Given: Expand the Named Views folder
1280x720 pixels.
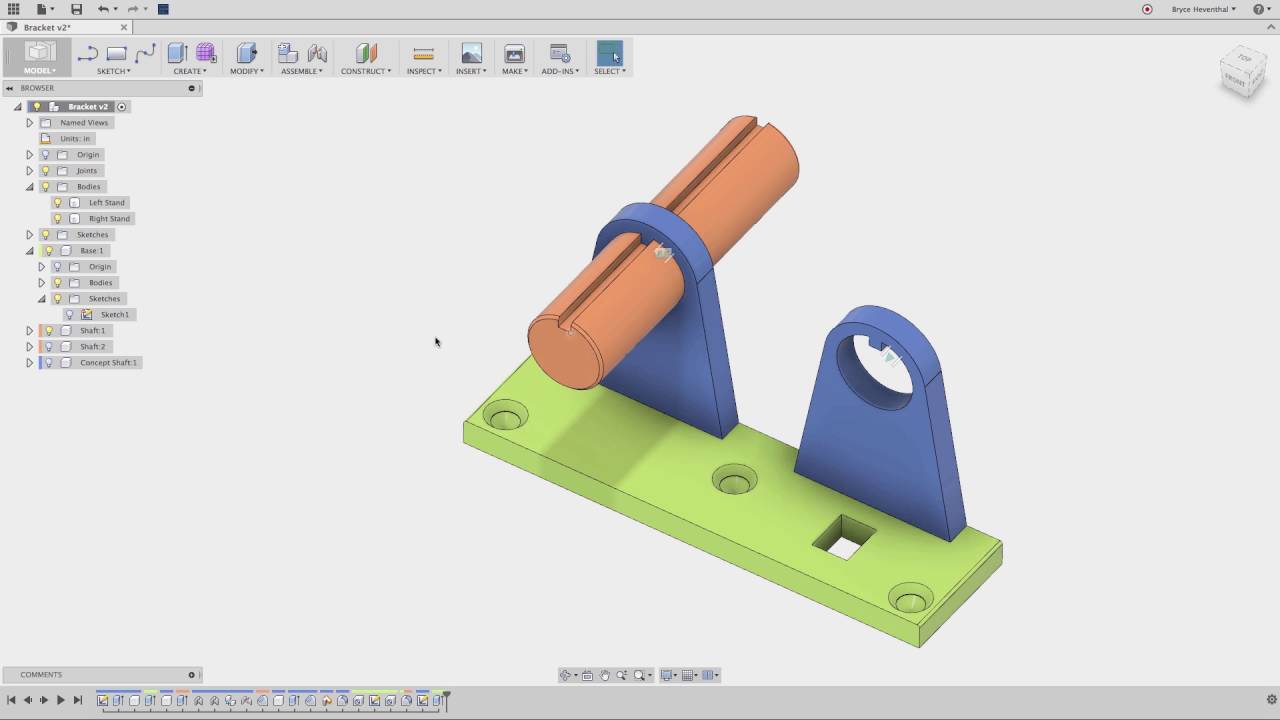Looking at the screenshot, I should [29, 122].
